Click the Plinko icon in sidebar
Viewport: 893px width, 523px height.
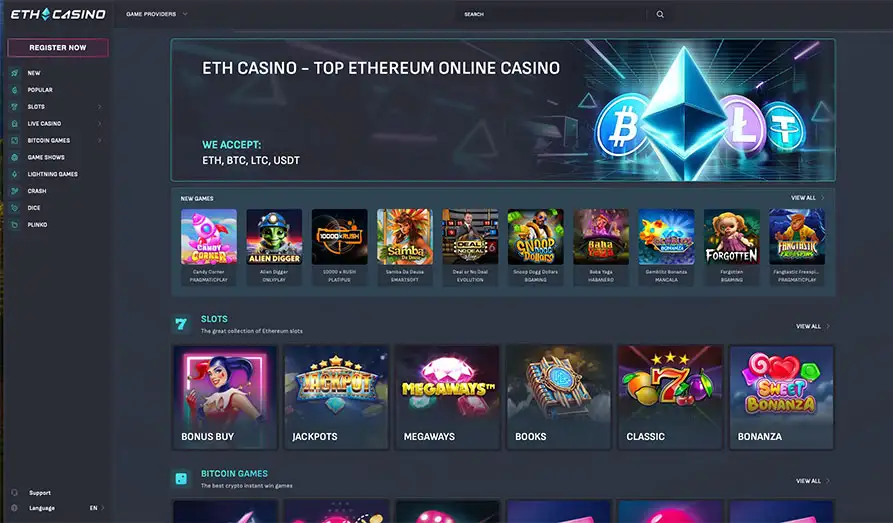click(x=15, y=224)
